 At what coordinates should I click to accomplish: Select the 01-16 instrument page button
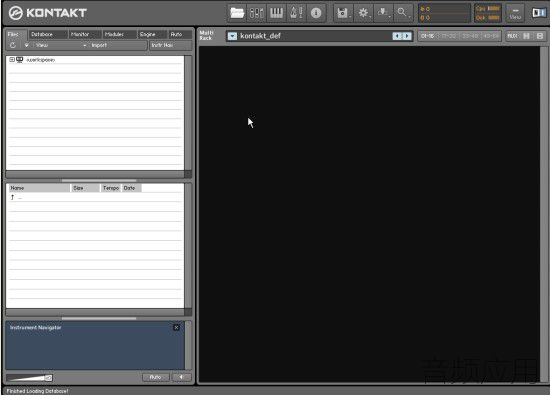click(x=428, y=36)
